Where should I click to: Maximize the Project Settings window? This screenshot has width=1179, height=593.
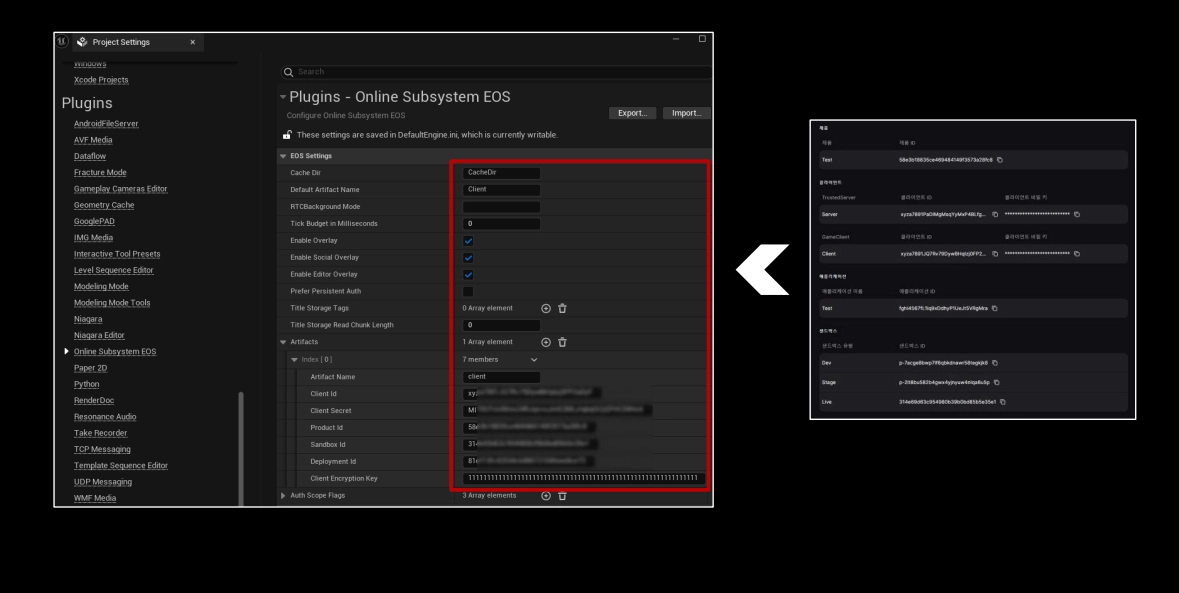[702, 39]
